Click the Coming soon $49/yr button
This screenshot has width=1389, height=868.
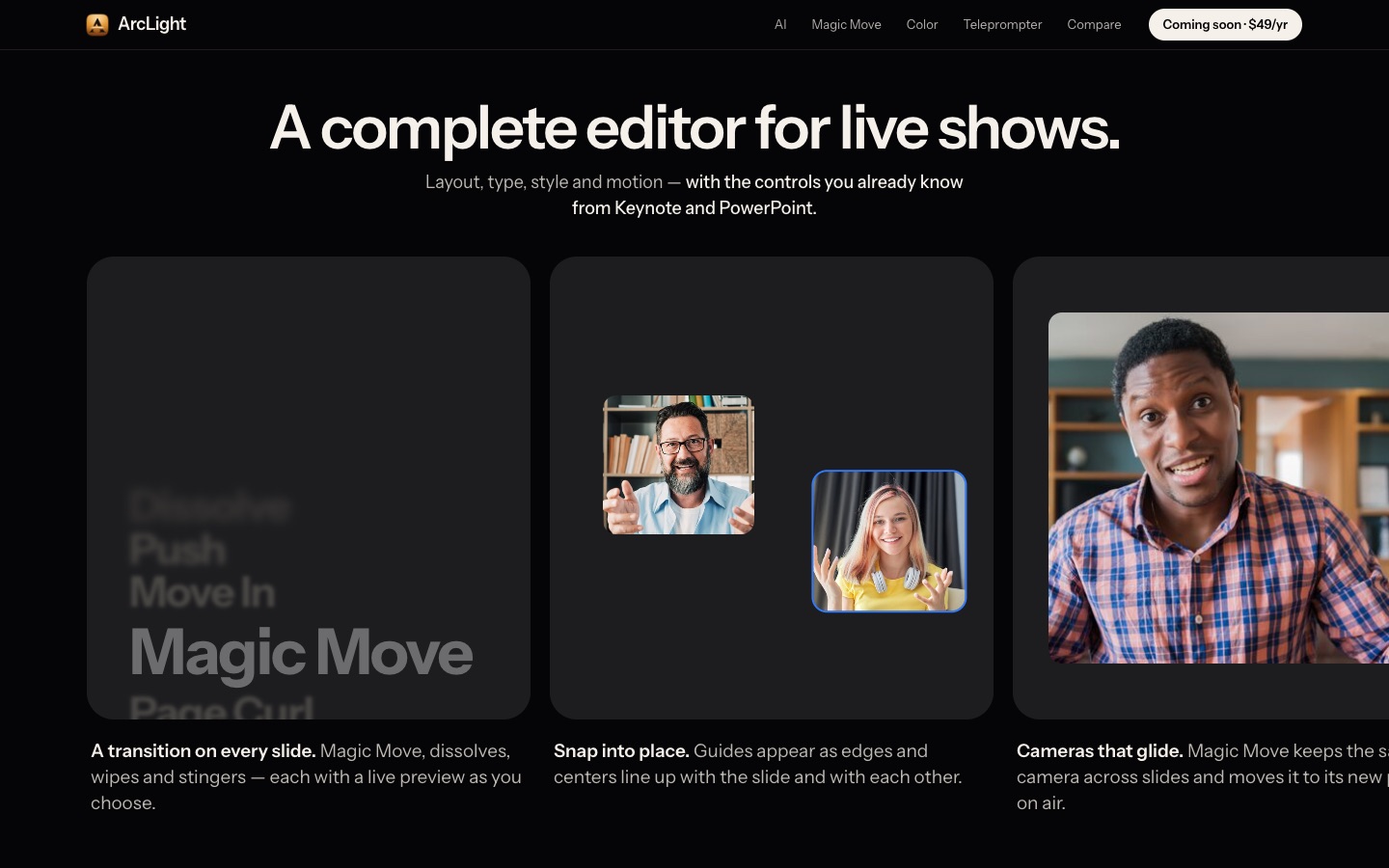pos(1225,24)
